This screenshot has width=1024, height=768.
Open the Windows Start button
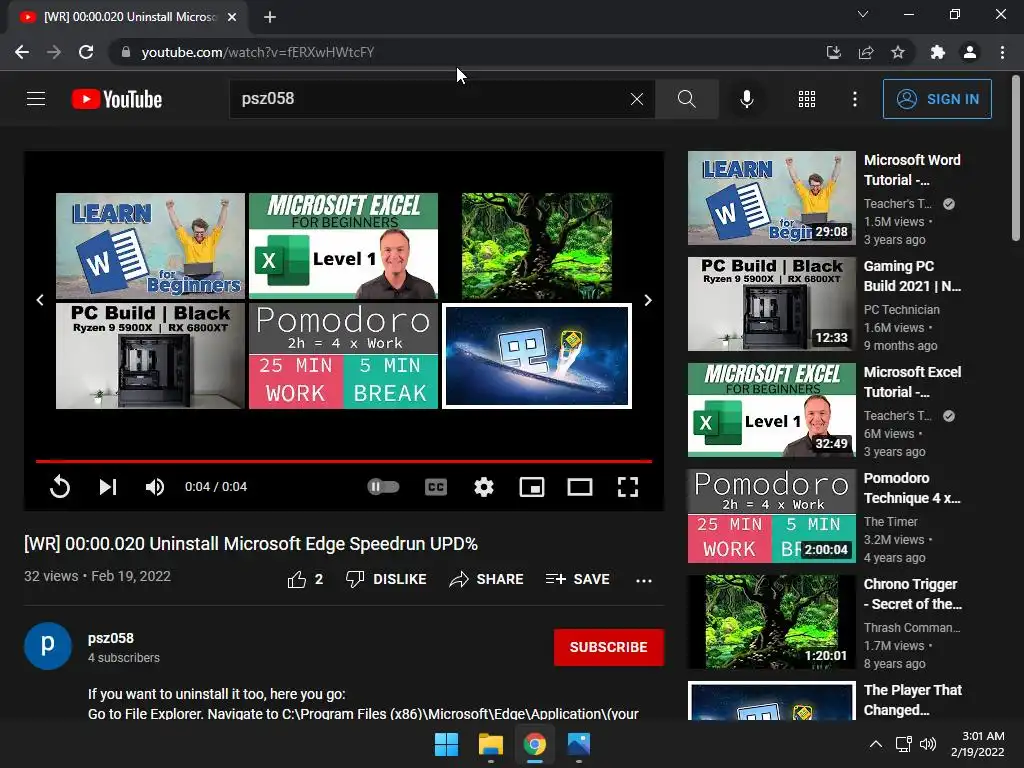point(447,744)
